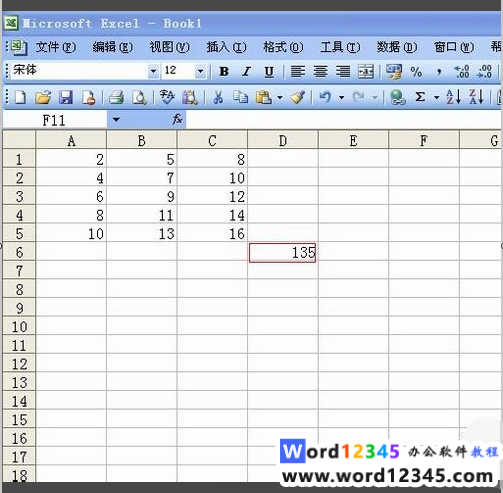Toggle Align Left
Screen dimensions: 503x493
click(298, 72)
